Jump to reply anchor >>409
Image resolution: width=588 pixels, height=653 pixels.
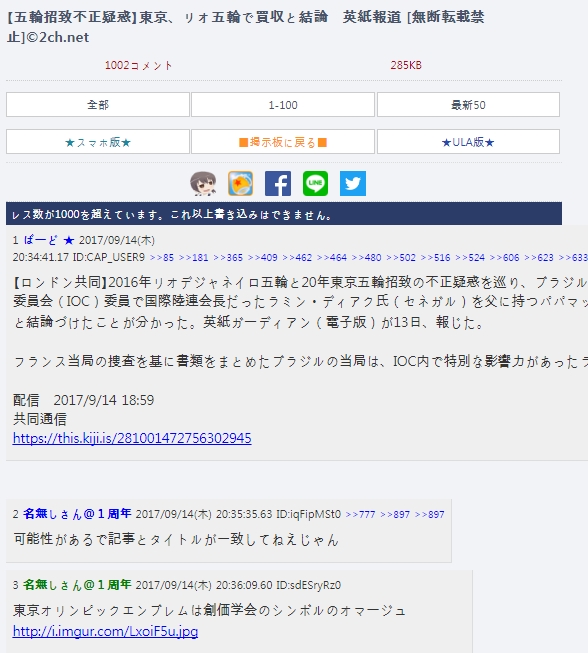[x=263, y=257]
